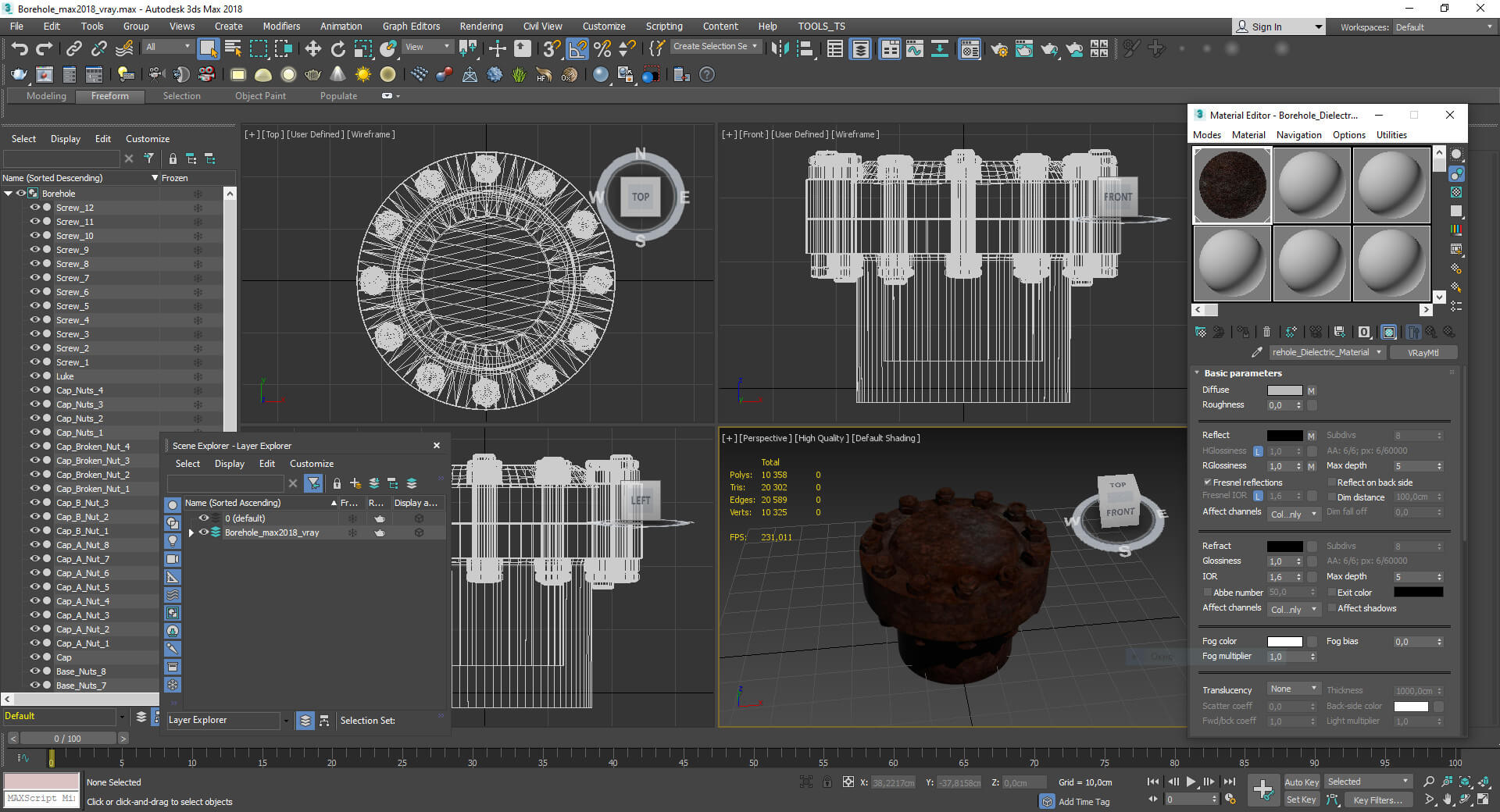Image resolution: width=1500 pixels, height=812 pixels.
Task: Click the Undo arrow in main toolbar
Action: pyautogui.click(x=20, y=49)
